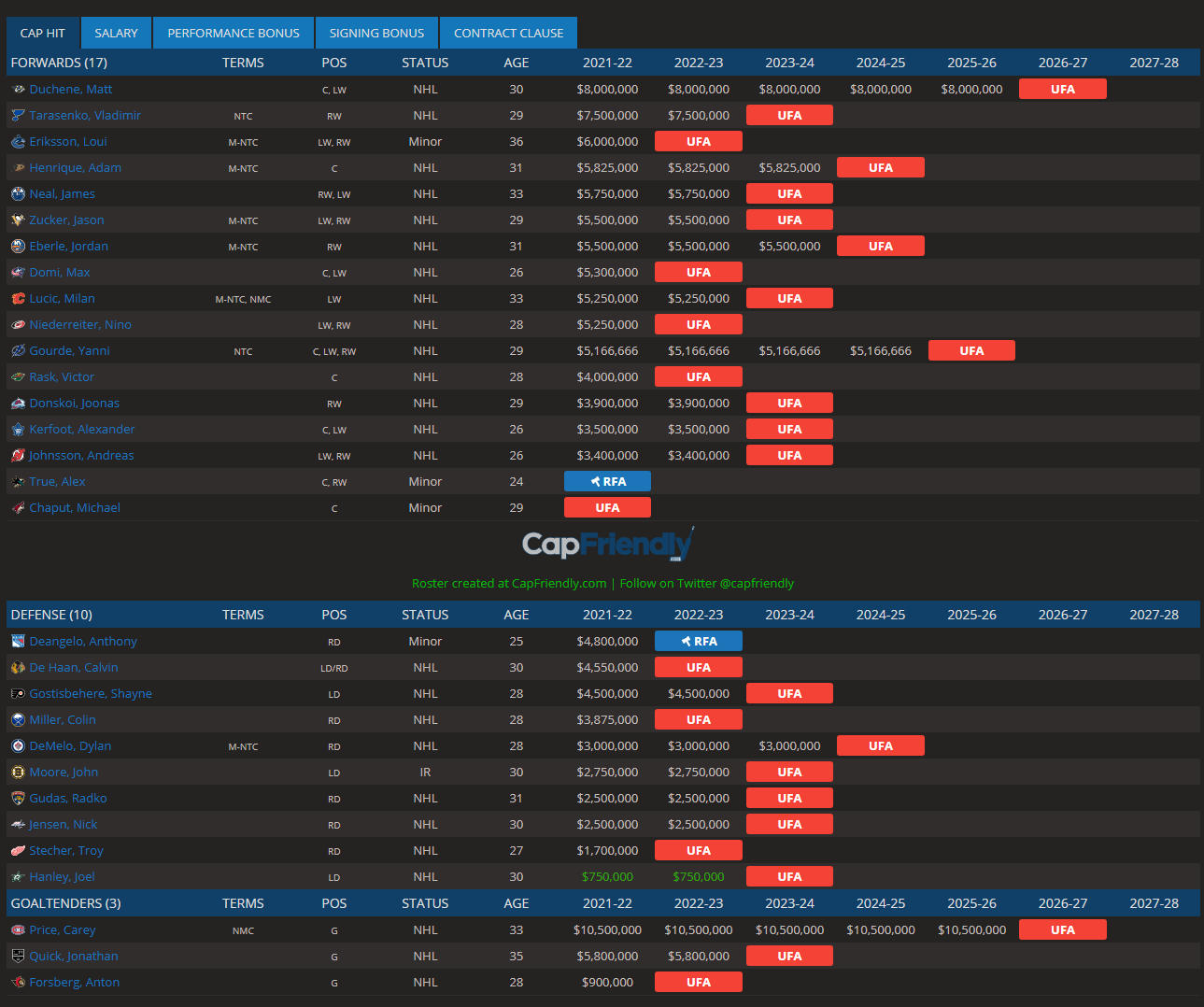This screenshot has height=1007, width=1204.
Task: Click the team logo next to Johnsson, Andreas
Action: click(18, 456)
